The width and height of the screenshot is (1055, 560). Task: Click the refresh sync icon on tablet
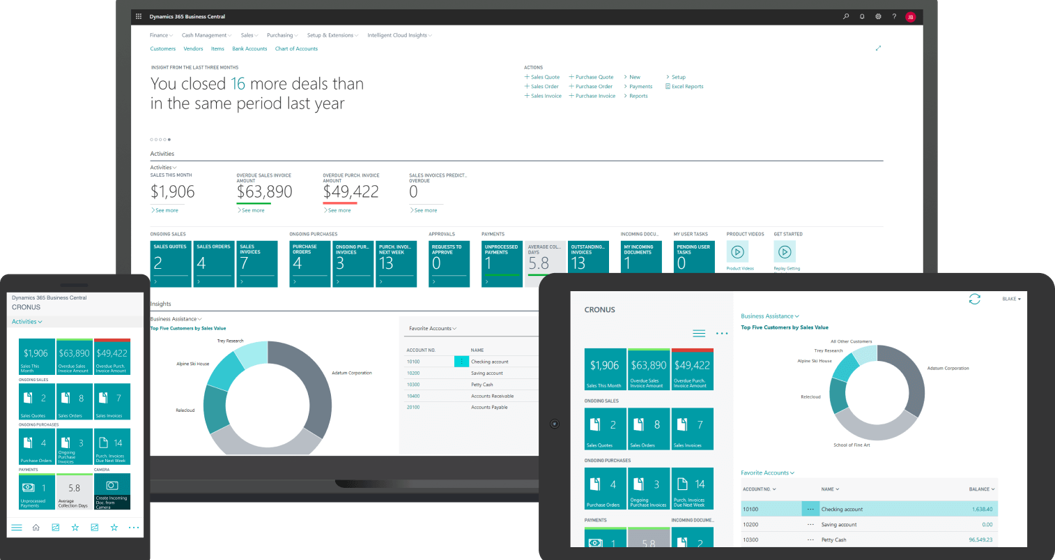pyautogui.click(x=974, y=299)
